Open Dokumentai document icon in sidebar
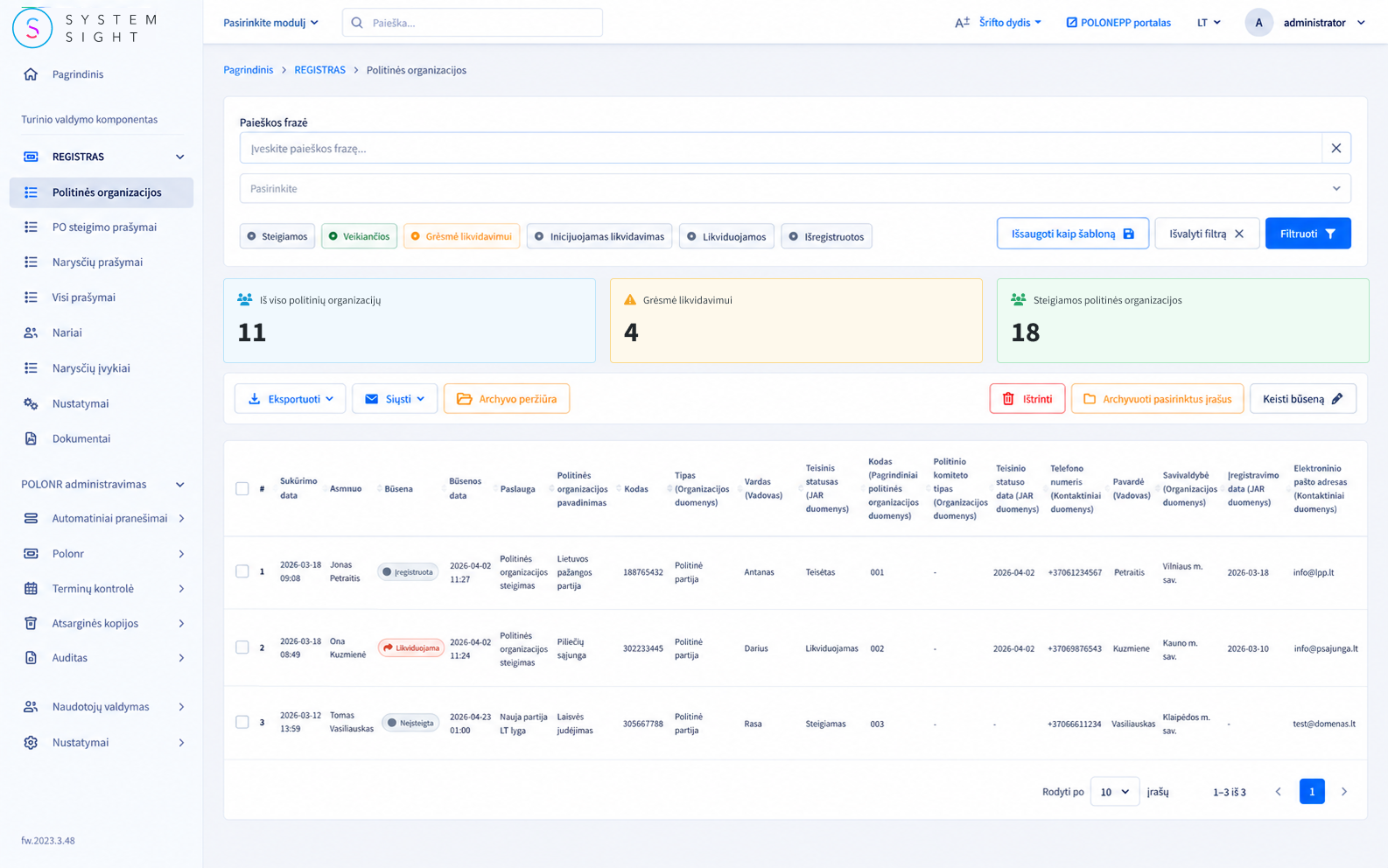 [31, 438]
